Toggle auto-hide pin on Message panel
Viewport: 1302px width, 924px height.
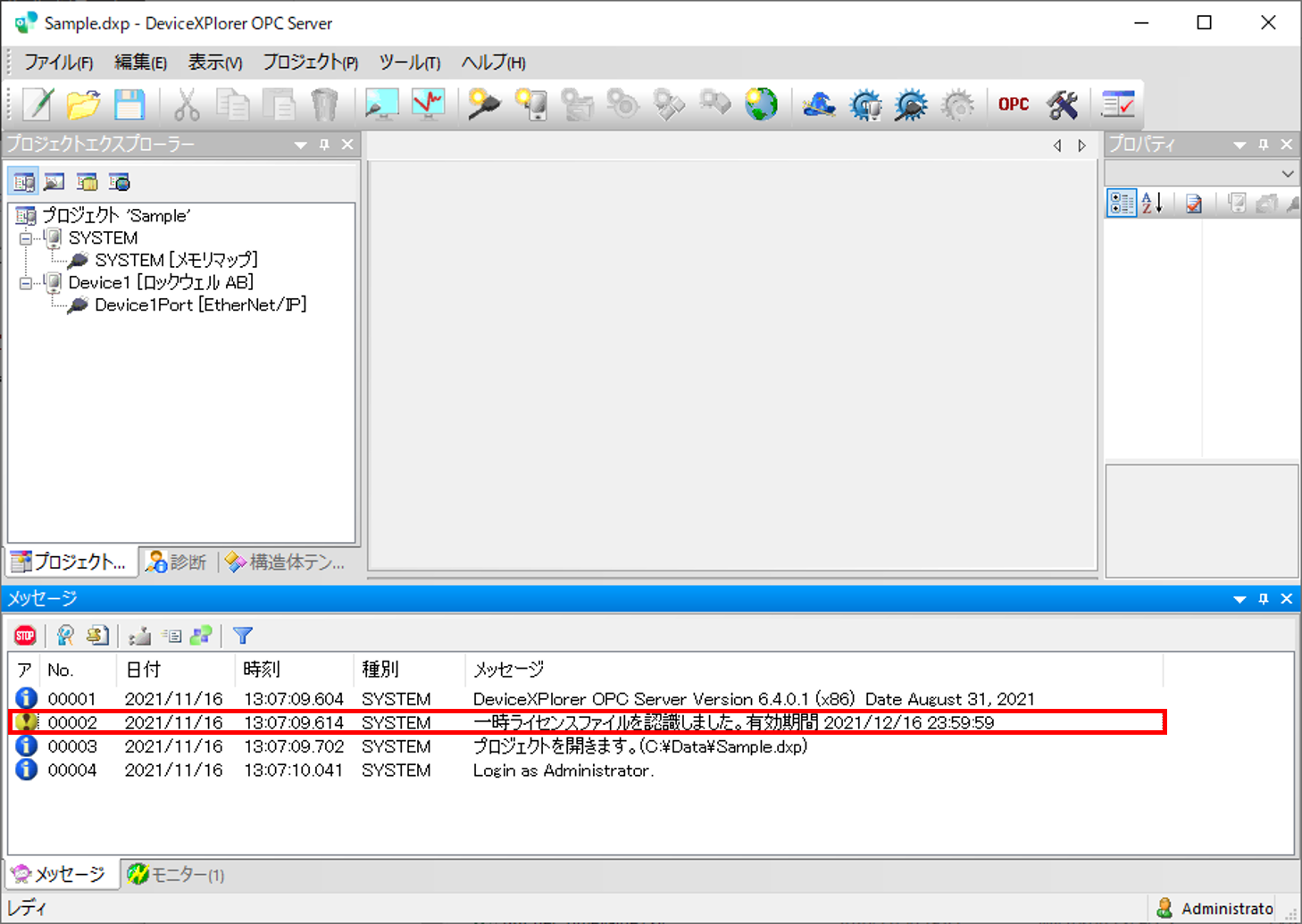pyautogui.click(x=1263, y=599)
